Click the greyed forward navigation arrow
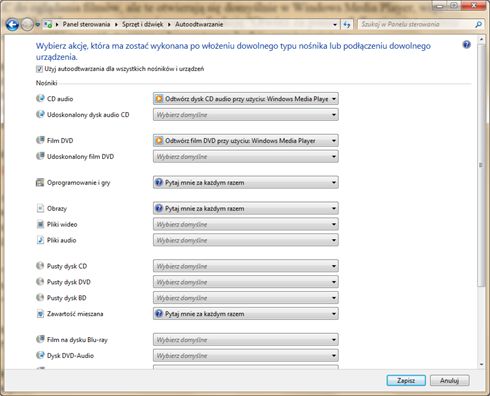The width and height of the screenshot is (490, 396). point(27,24)
